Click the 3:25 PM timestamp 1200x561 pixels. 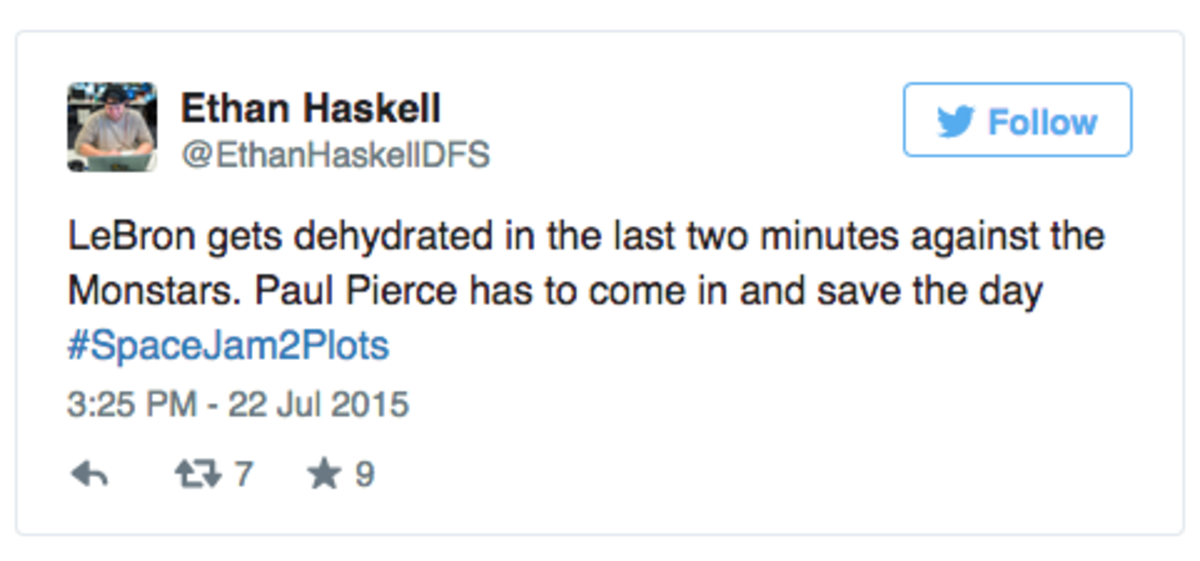129,404
